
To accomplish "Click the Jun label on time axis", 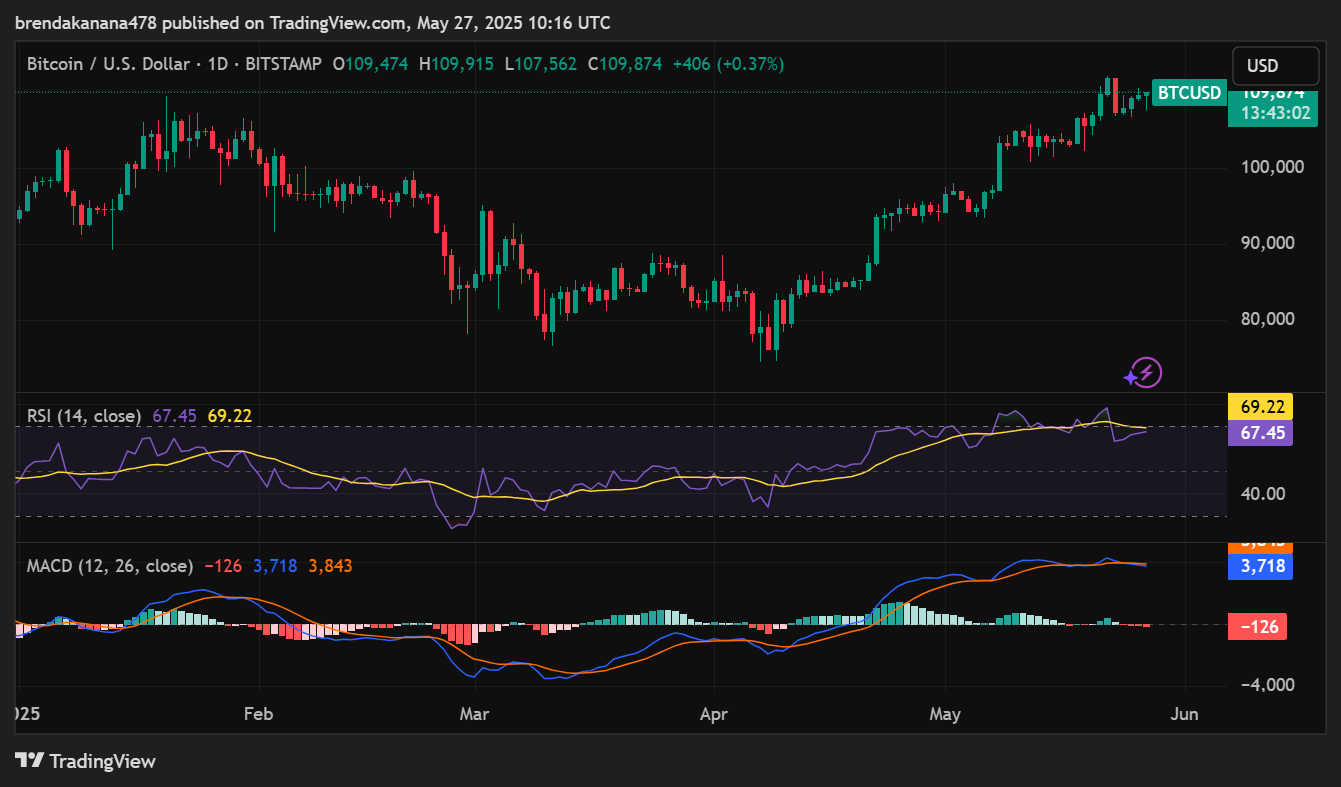I will point(1186,715).
